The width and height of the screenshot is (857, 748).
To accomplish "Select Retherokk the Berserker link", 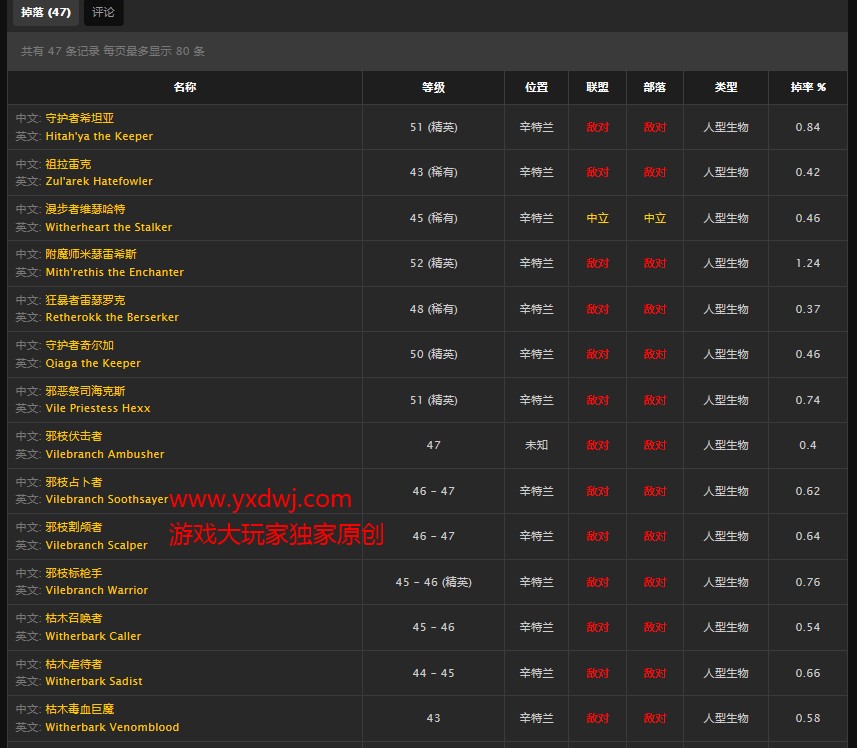I will [x=112, y=317].
